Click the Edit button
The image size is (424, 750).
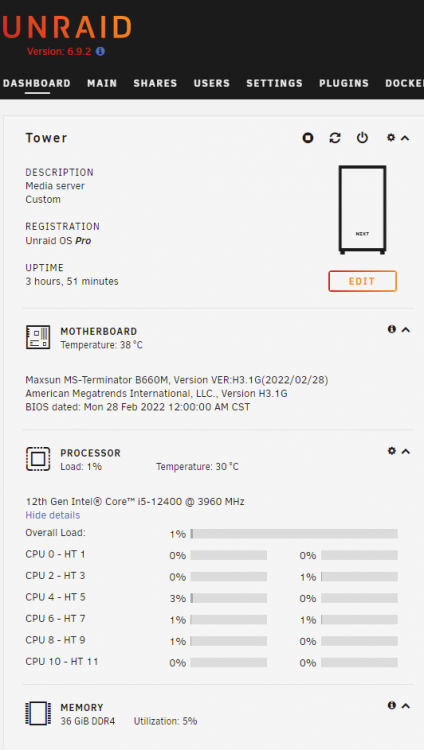tap(362, 281)
